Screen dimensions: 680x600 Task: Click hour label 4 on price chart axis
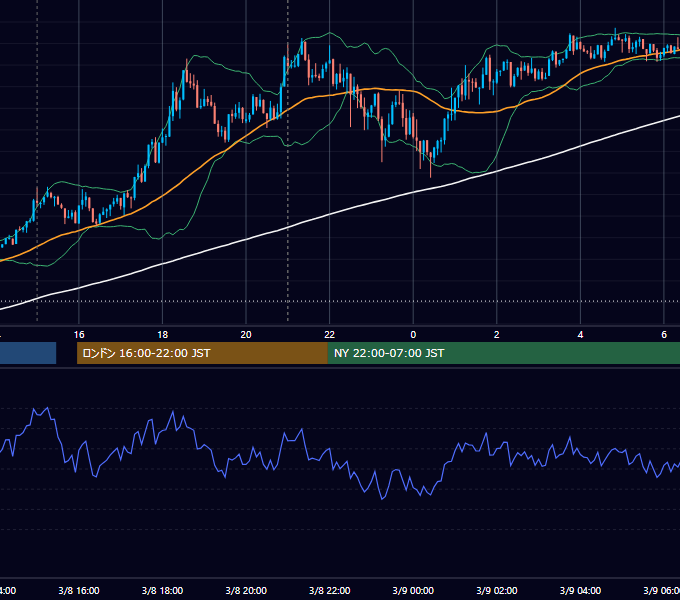580,335
